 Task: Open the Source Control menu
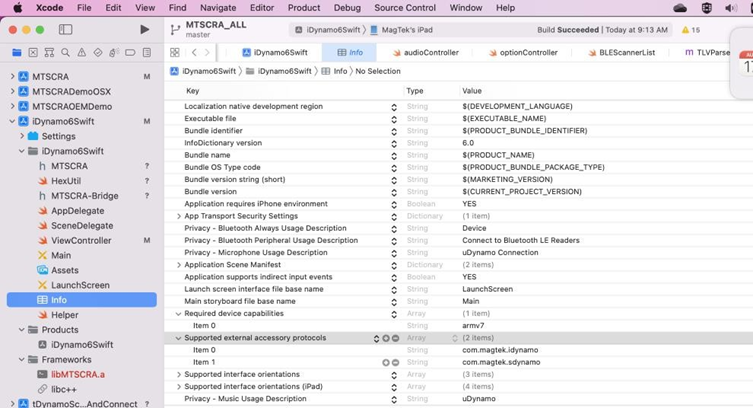pos(405,8)
